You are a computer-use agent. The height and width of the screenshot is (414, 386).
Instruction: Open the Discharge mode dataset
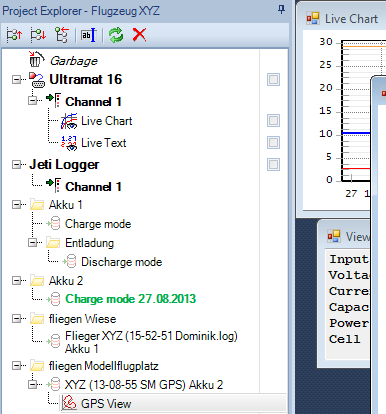[x=121, y=262]
